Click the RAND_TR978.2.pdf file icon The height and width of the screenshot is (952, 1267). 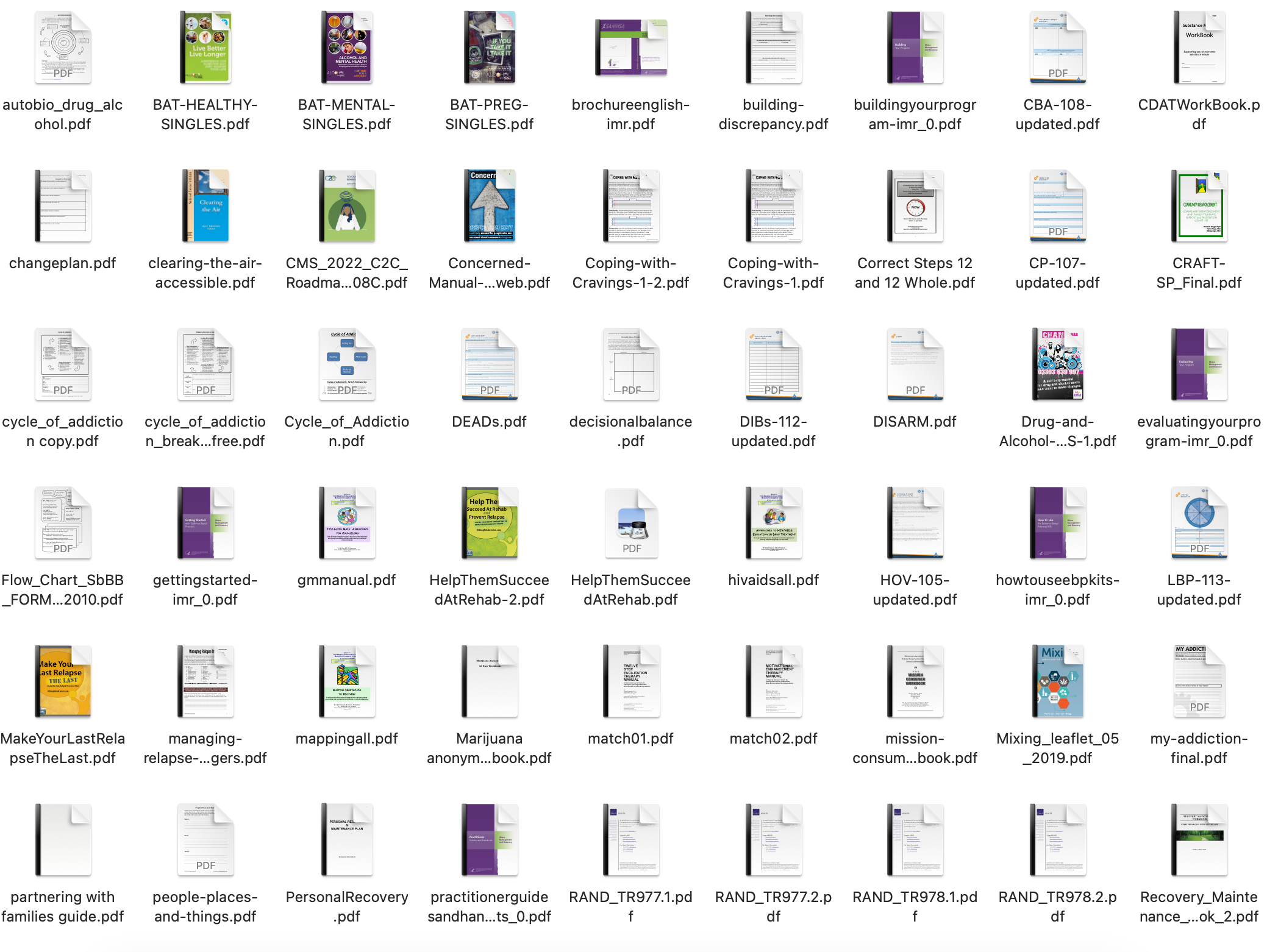tap(1057, 840)
